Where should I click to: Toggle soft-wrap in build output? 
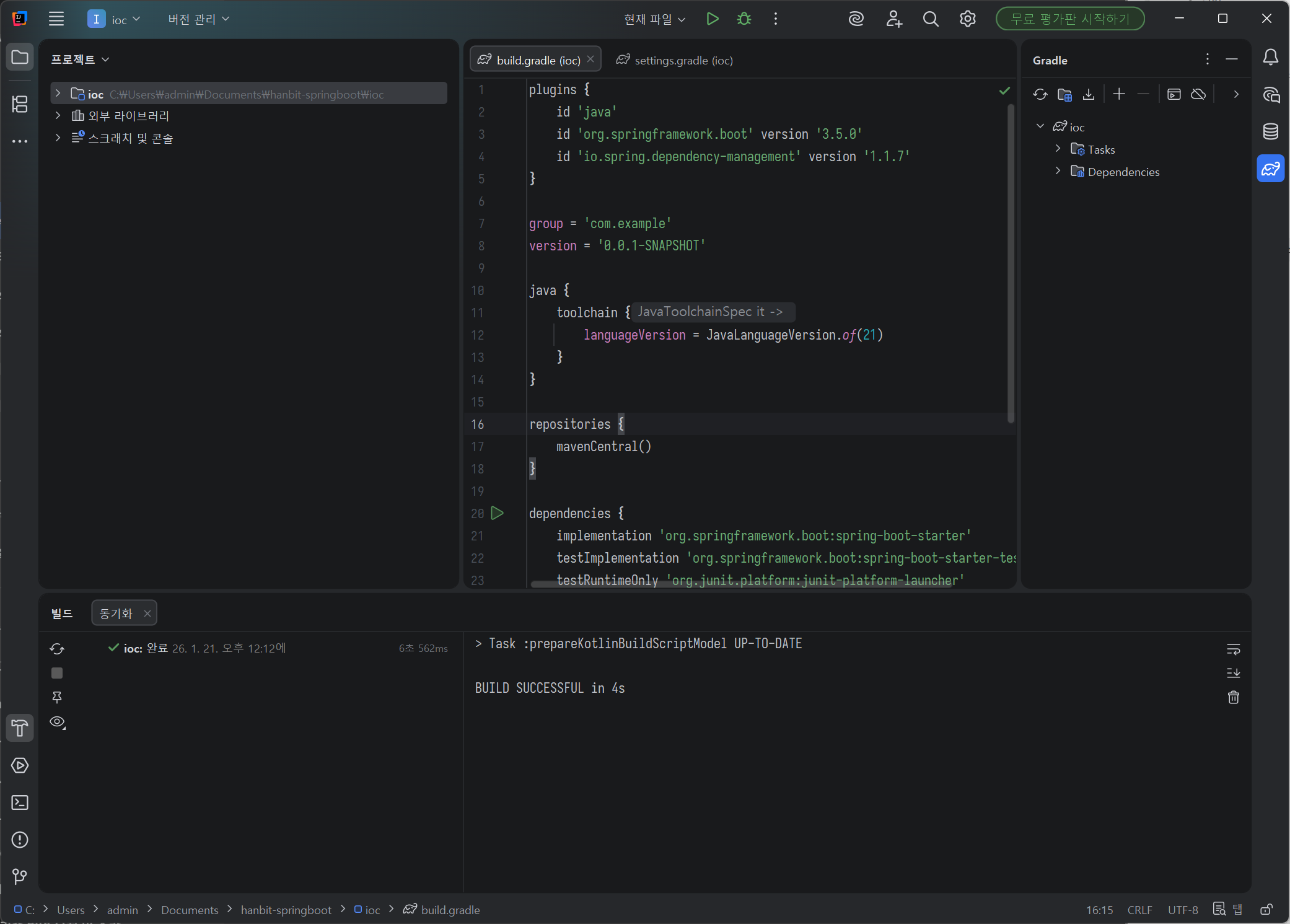[1233, 649]
